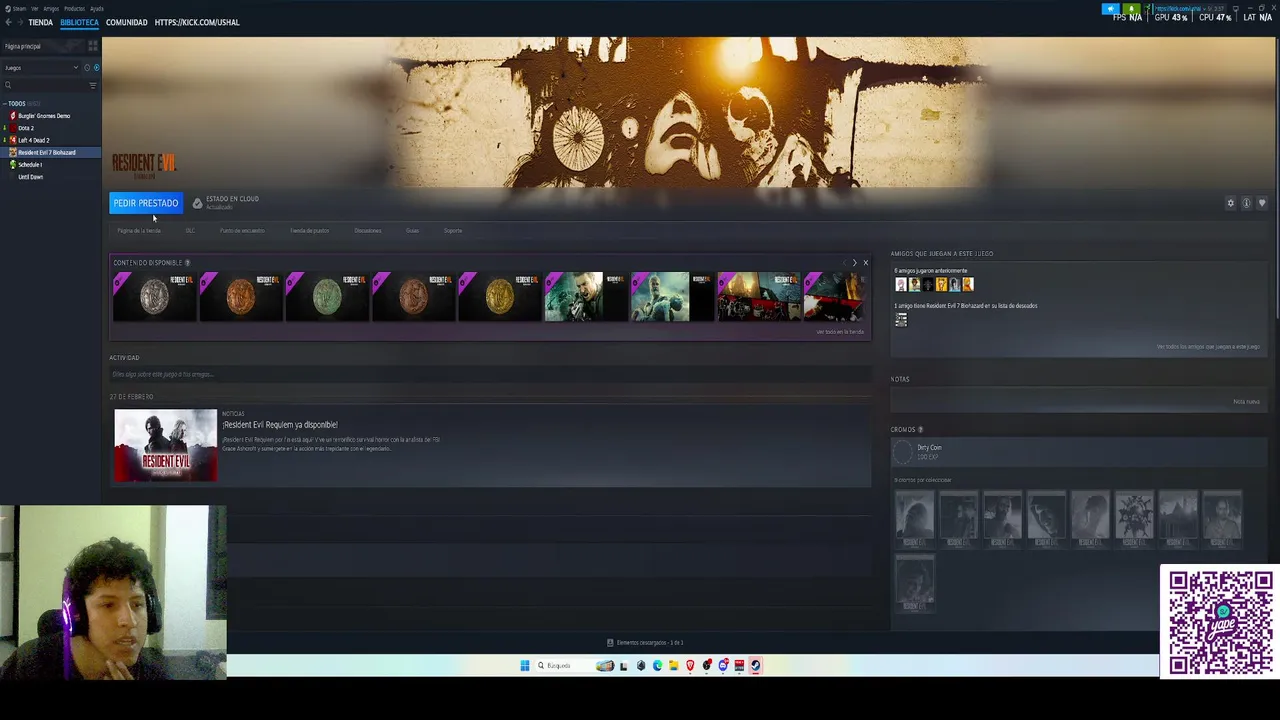Open the Steam menu
The width and height of the screenshot is (1280, 720).
pos(19,8)
